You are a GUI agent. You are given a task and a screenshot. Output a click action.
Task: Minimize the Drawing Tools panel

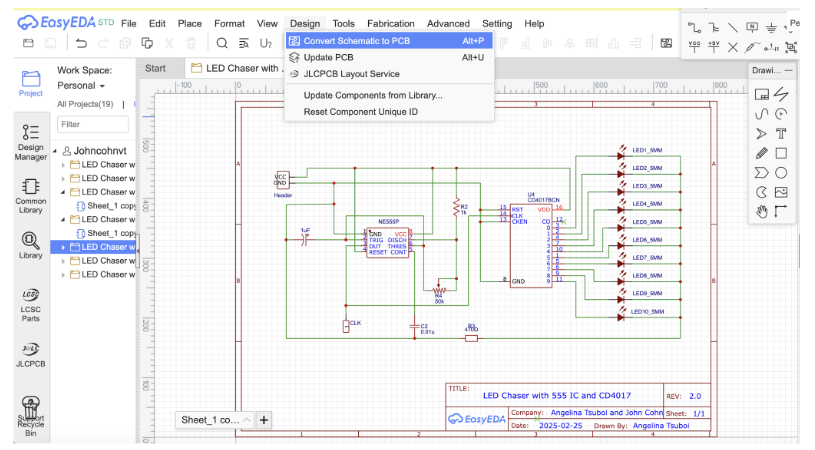point(789,71)
